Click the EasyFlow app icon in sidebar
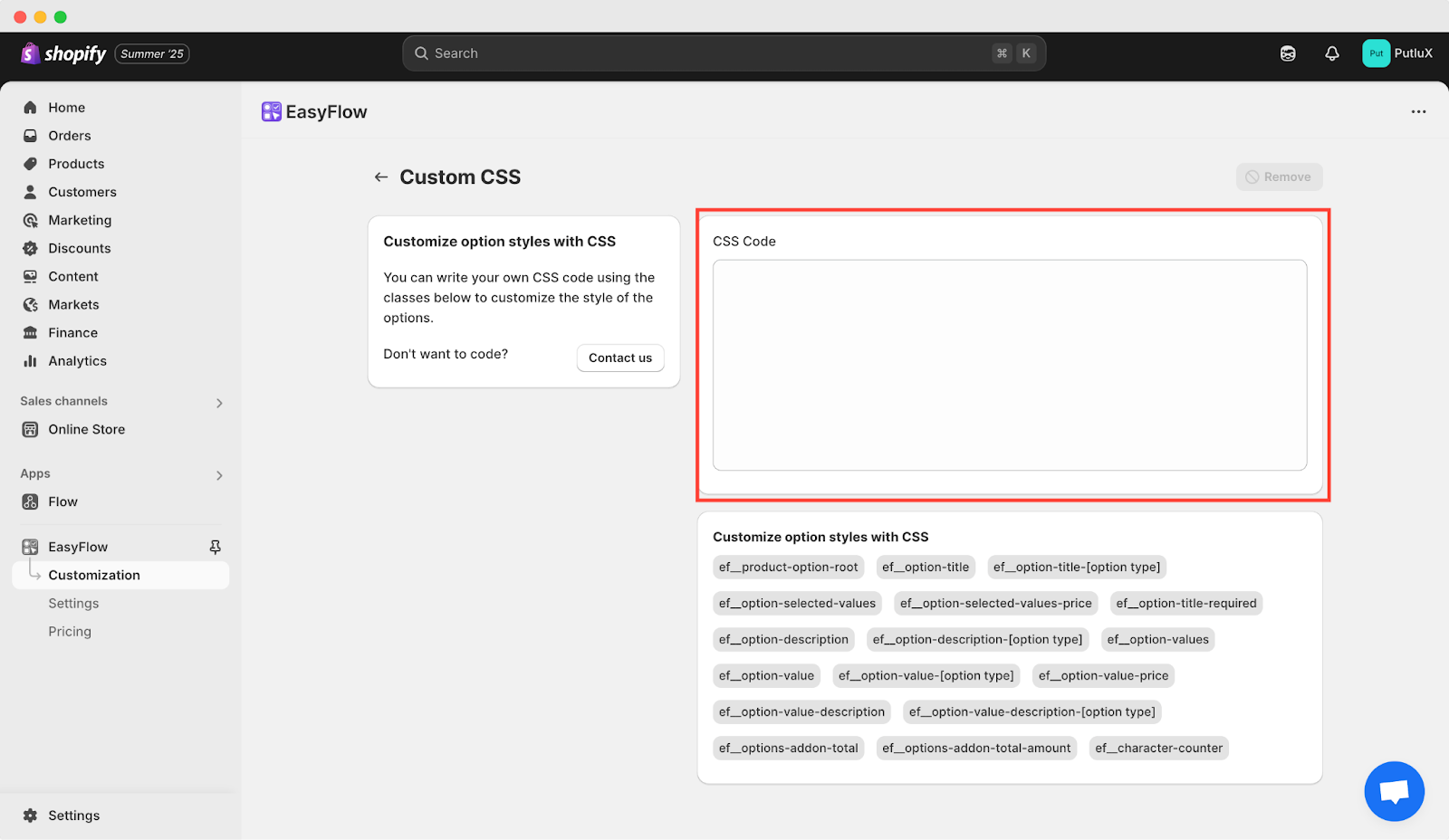The image size is (1449, 840). click(30, 547)
